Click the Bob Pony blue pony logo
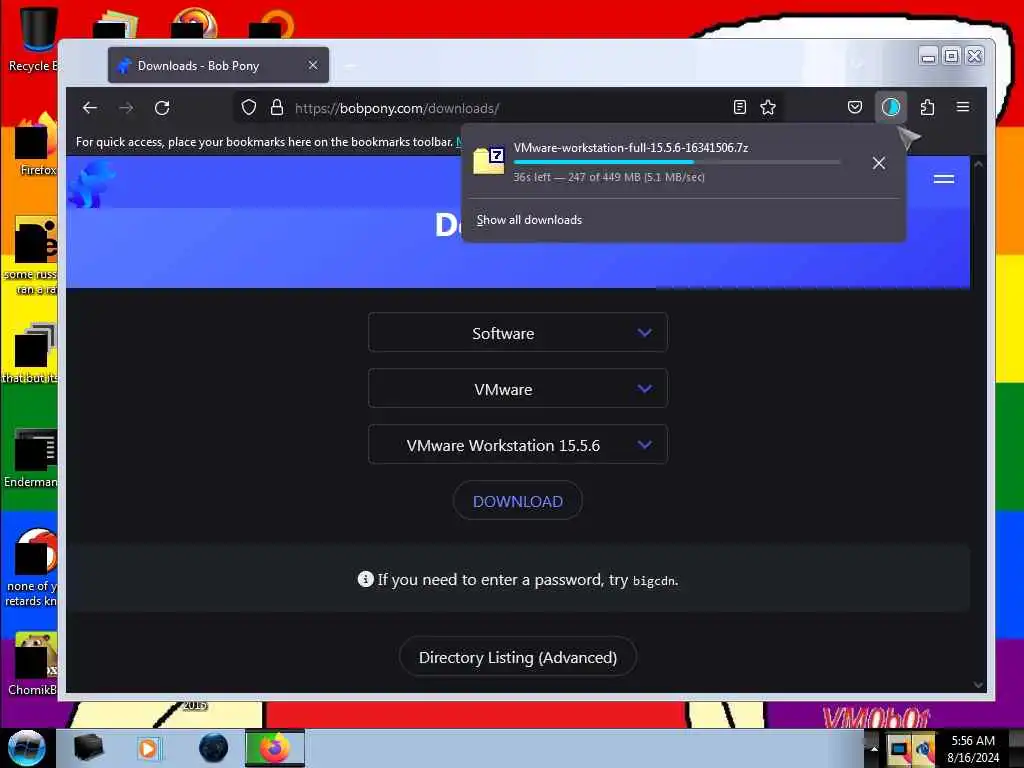Screen dimensions: 1024x768 91,184
